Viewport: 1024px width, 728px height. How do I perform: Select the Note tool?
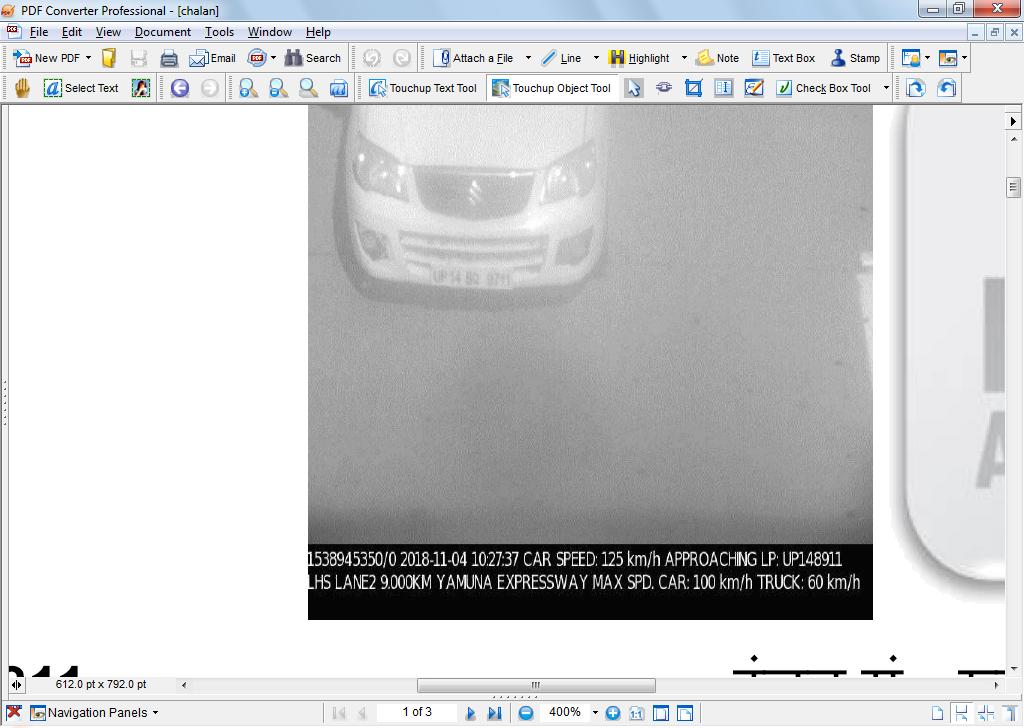(717, 58)
